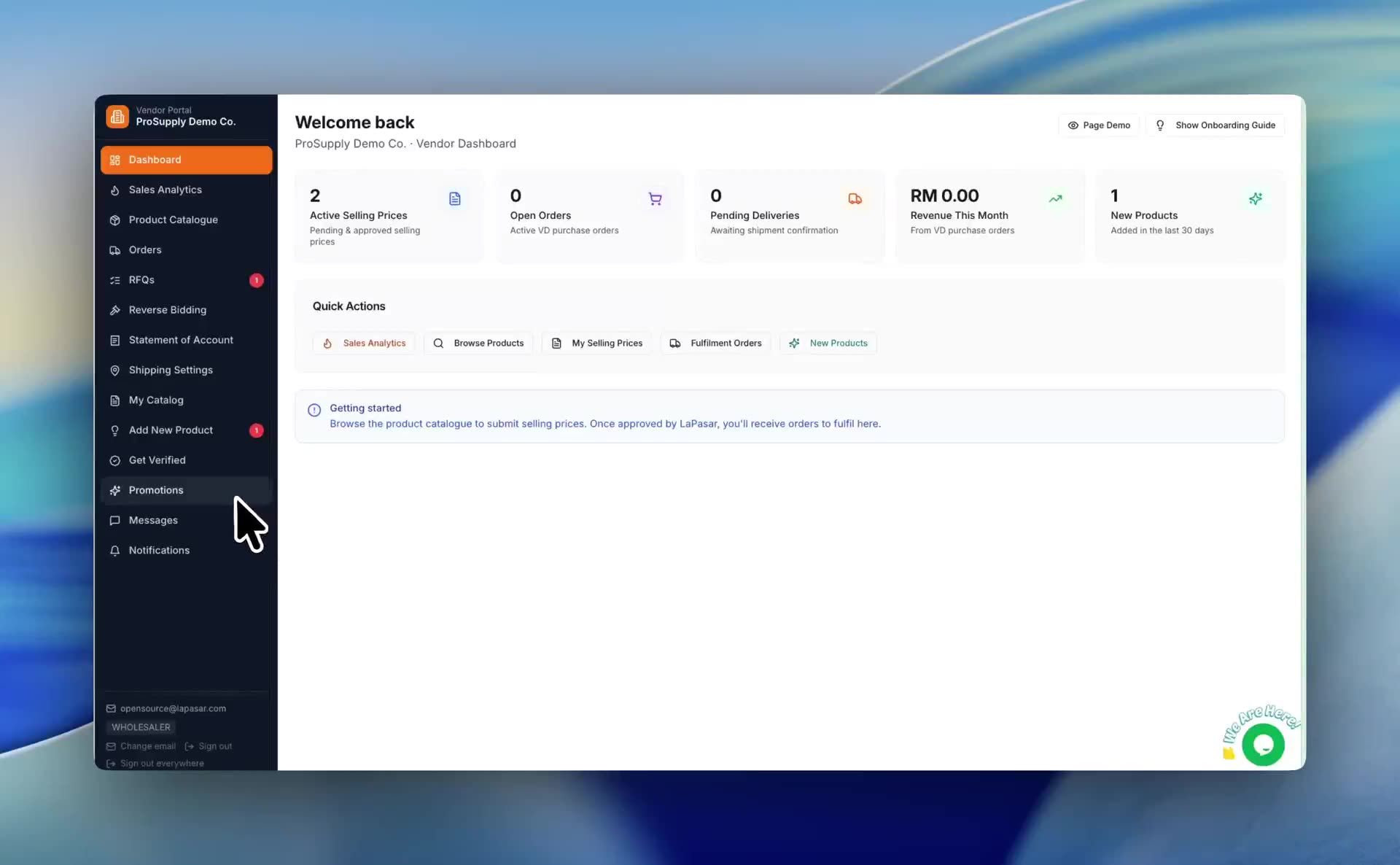Viewport: 1400px width, 865px height.
Task: Click the Page Demo button
Action: click(1098, 125)
